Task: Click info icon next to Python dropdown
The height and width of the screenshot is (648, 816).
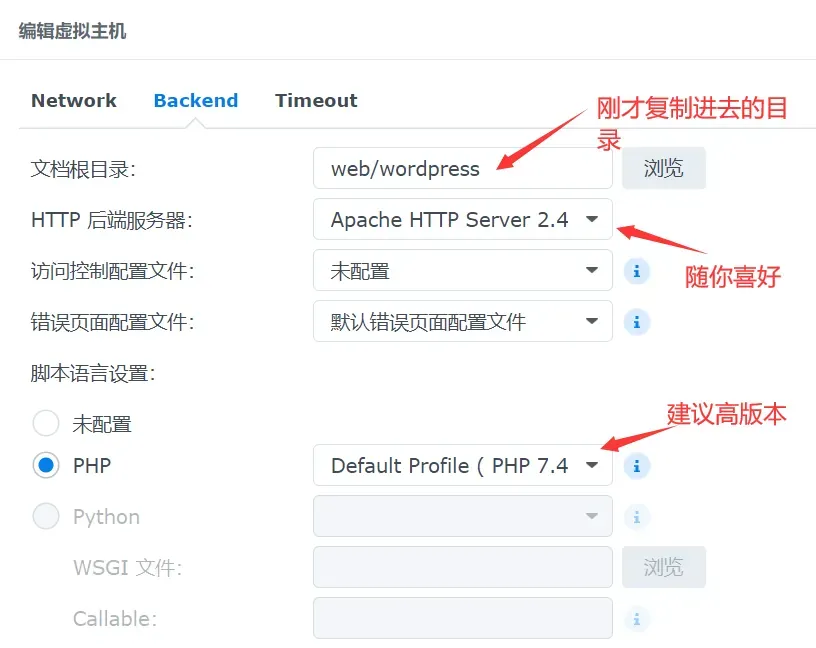Action: (x=636, y=517)
